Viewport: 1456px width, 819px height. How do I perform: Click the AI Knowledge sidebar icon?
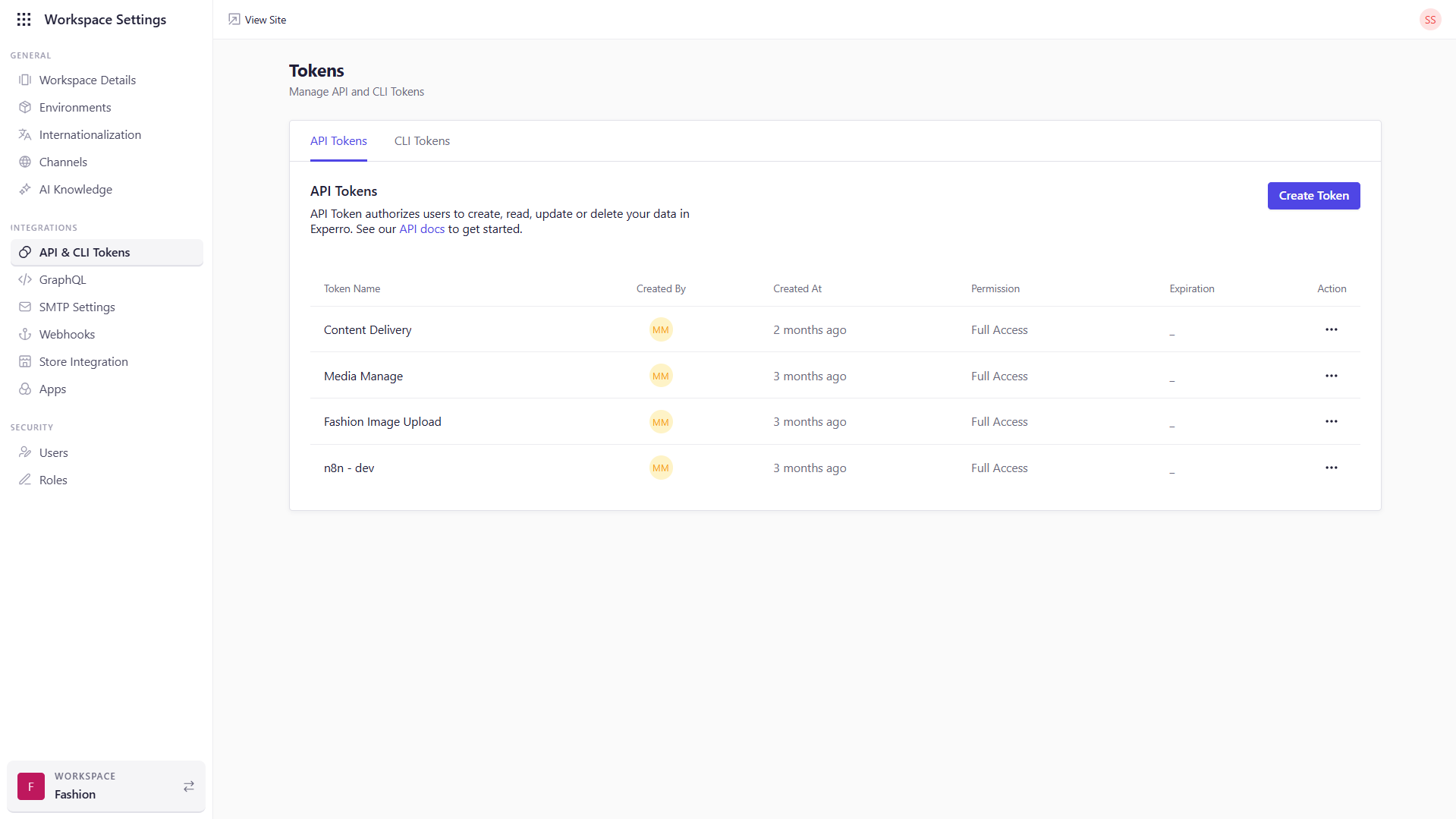[25, 189]
